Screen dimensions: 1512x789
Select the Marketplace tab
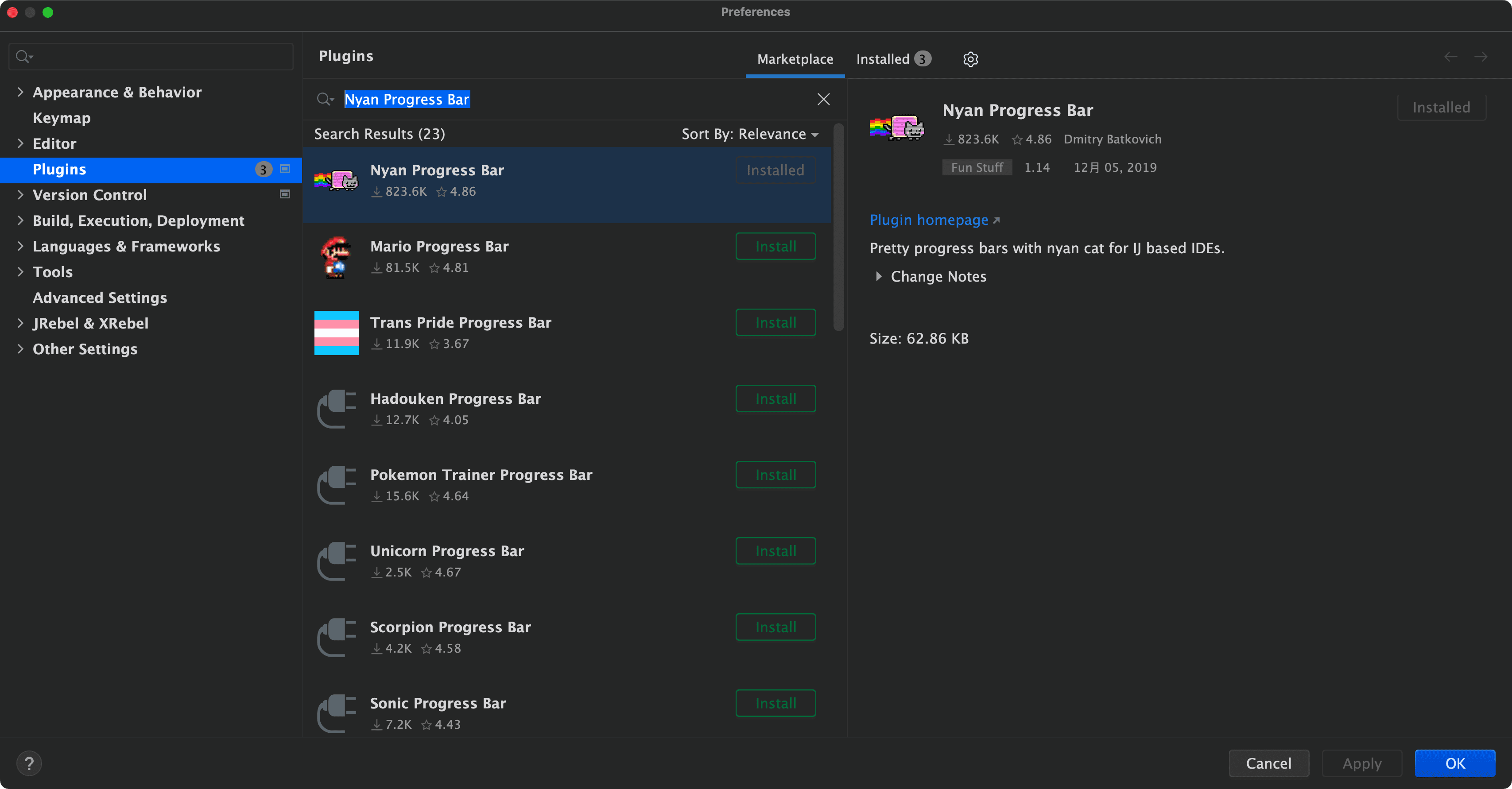tap(795, 59)
